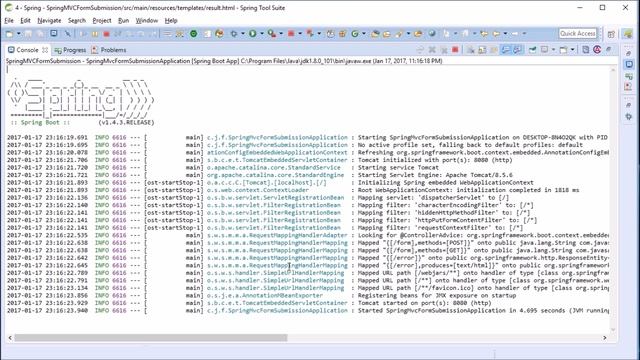Open the Open Console dropdown arrow
640x360 pixels.
(572, 50)
